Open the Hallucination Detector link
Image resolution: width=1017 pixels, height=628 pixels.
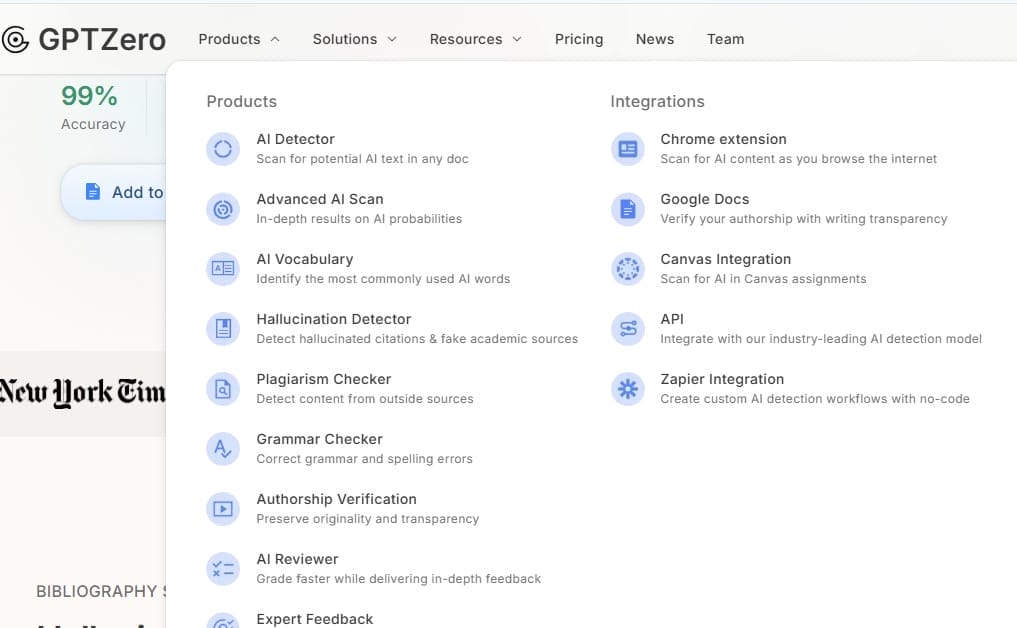click(333, 319)
